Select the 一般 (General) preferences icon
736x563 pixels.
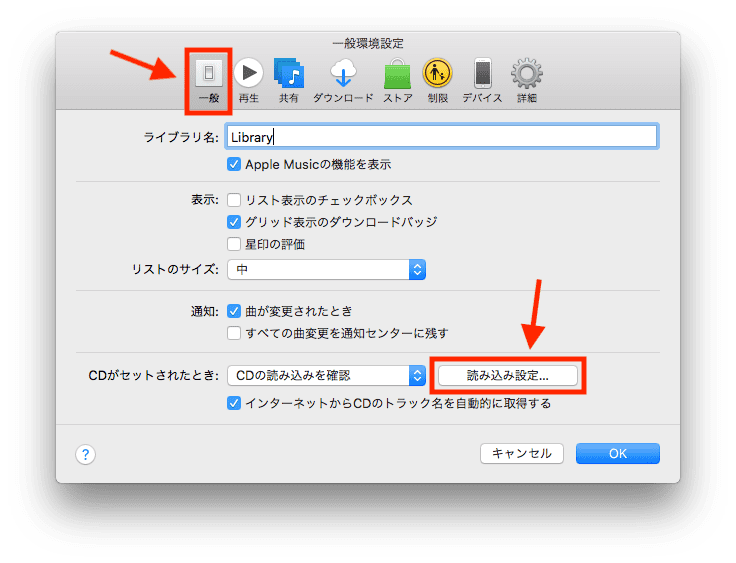click(209, 80)
